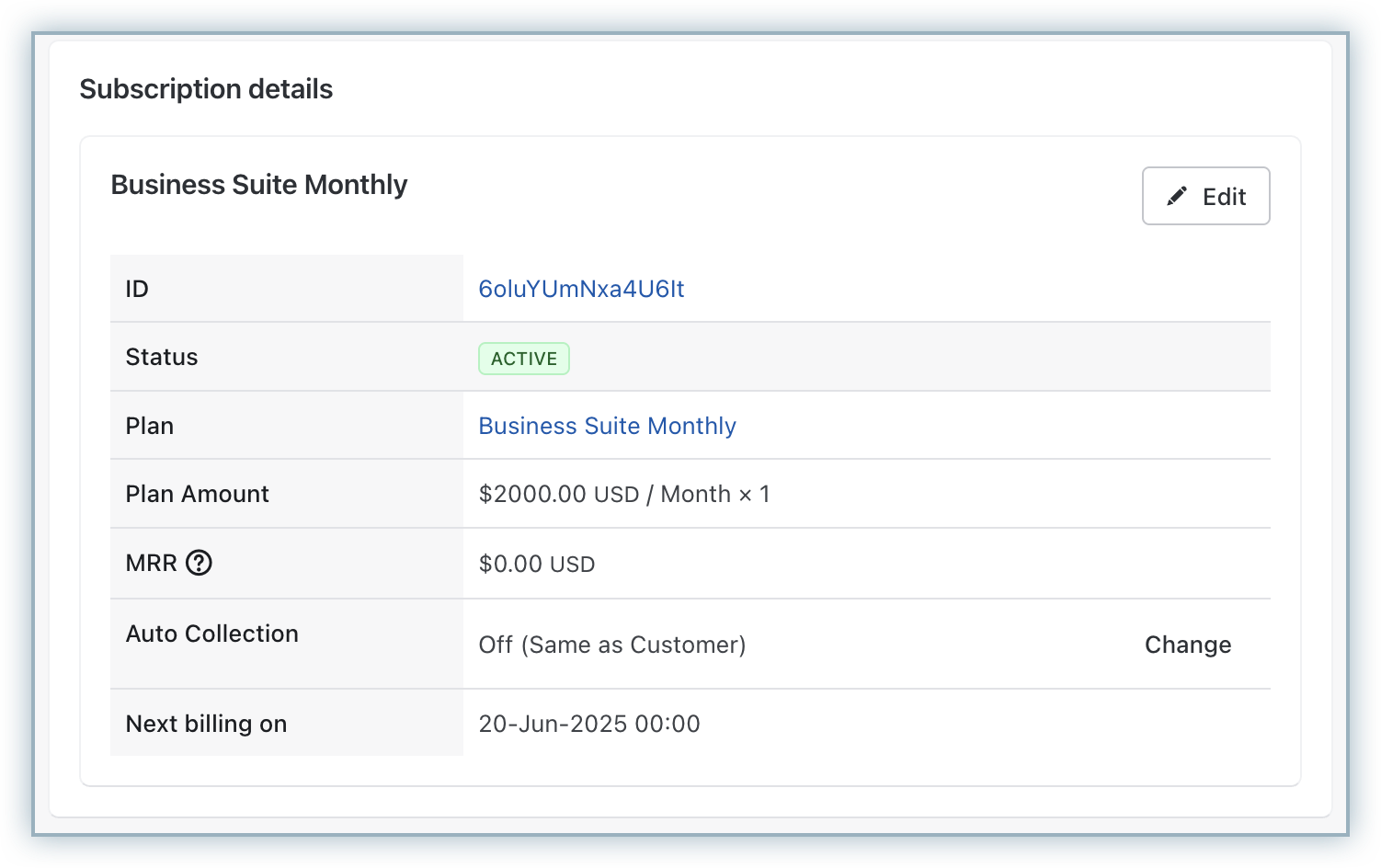Click the ID row label
This screenshot has width=1381, height=868.
(x=137, y=289)
